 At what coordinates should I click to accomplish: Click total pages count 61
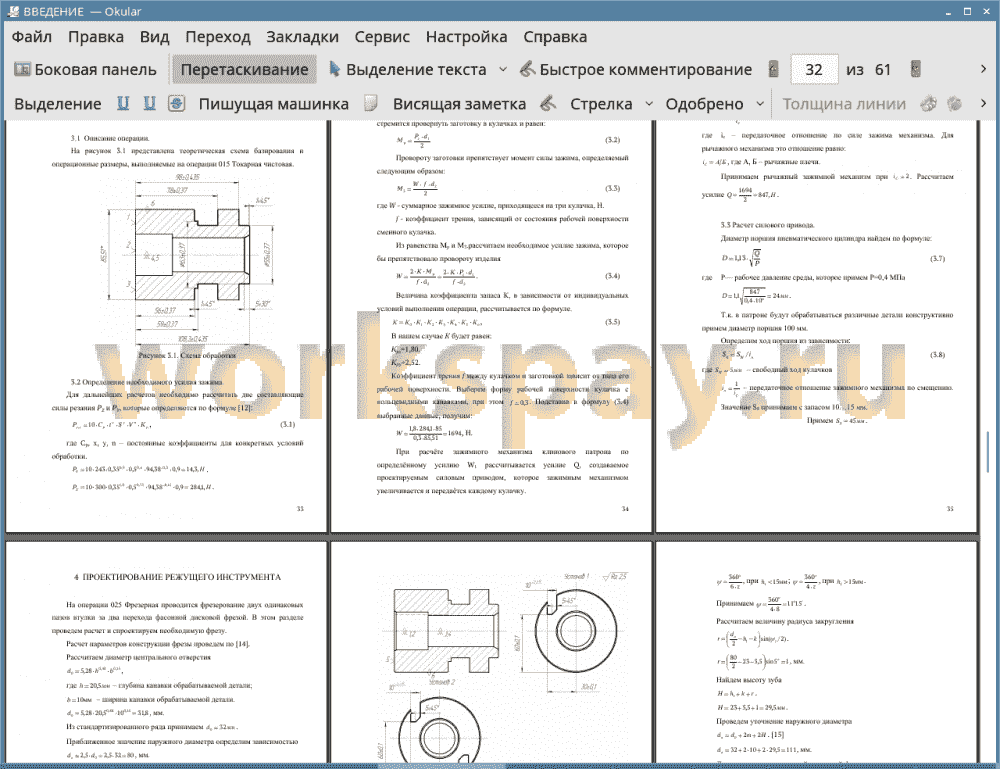883,70
